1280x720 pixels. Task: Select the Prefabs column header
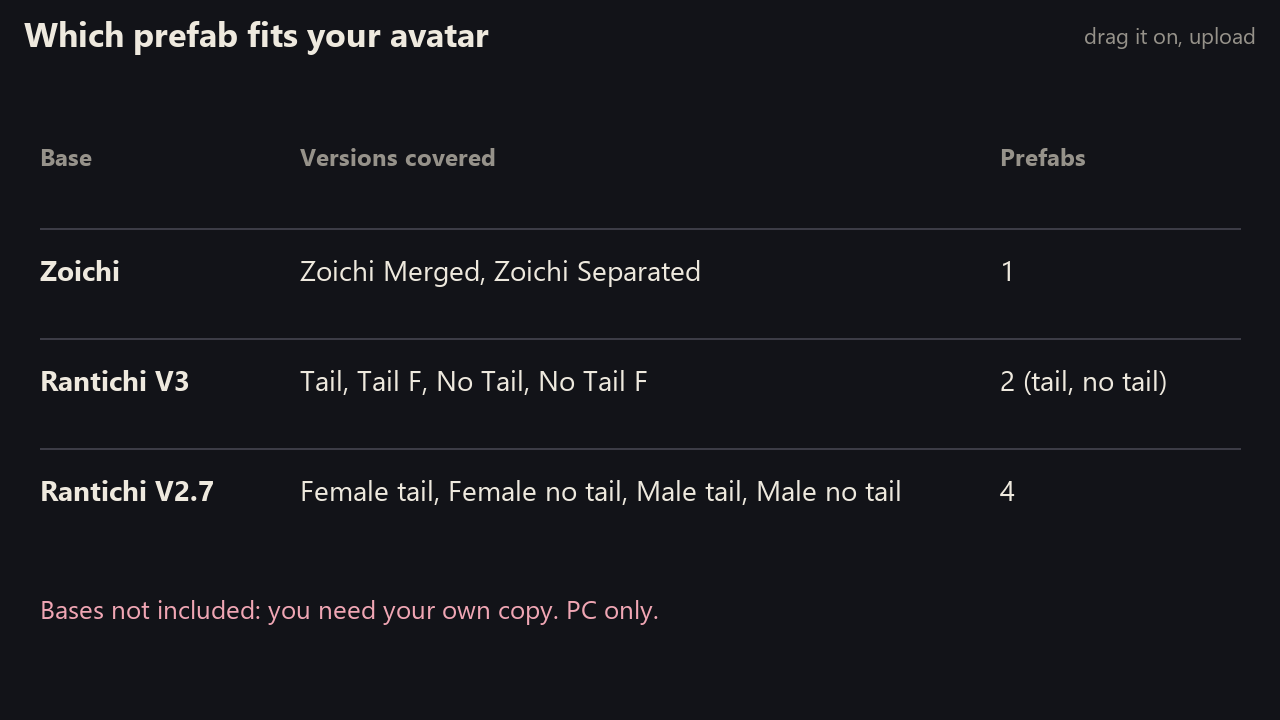point(1042,158)
